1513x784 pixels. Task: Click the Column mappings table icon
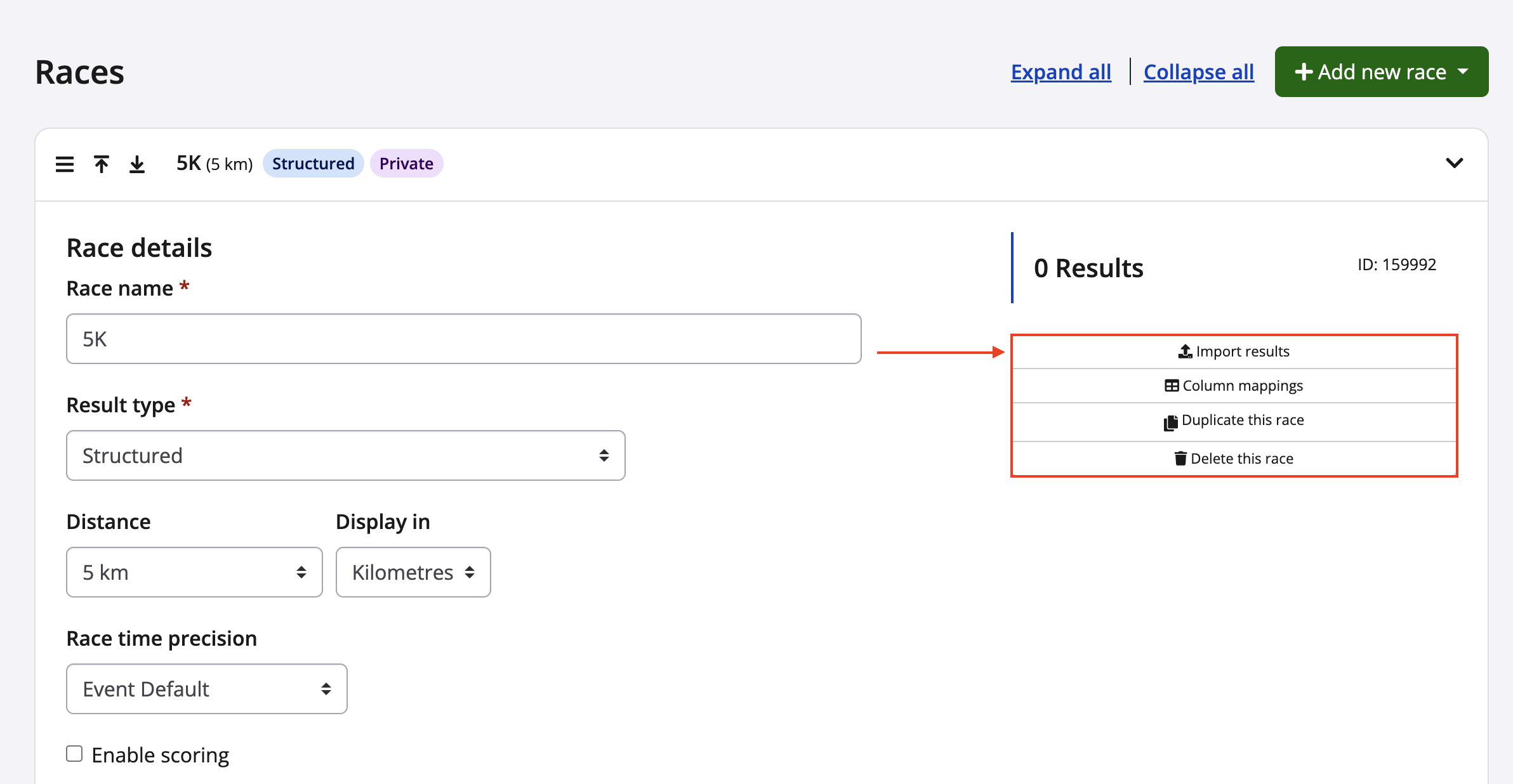click(x=1172, y=386)
